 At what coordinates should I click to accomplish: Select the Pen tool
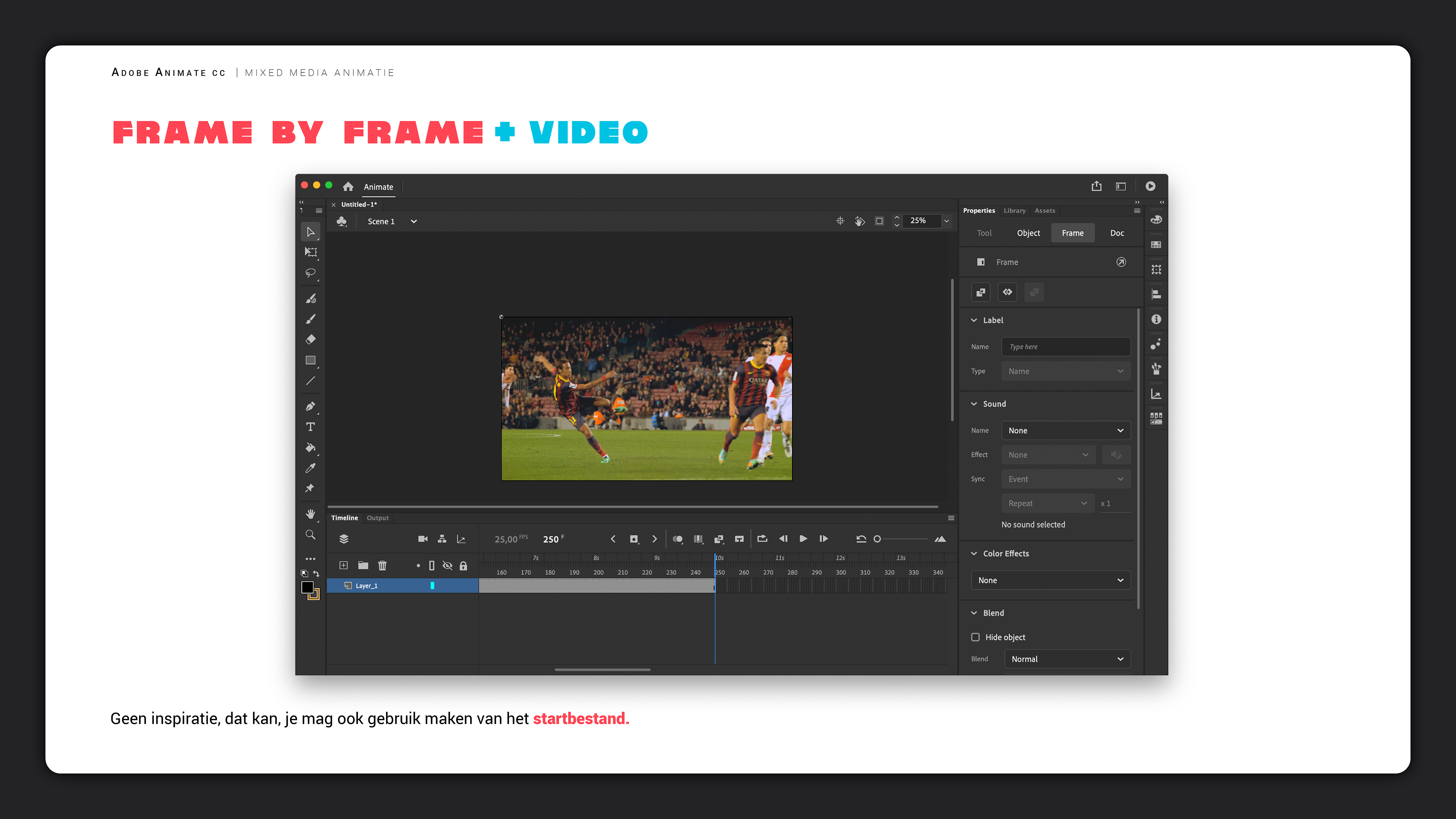point(310,406)
